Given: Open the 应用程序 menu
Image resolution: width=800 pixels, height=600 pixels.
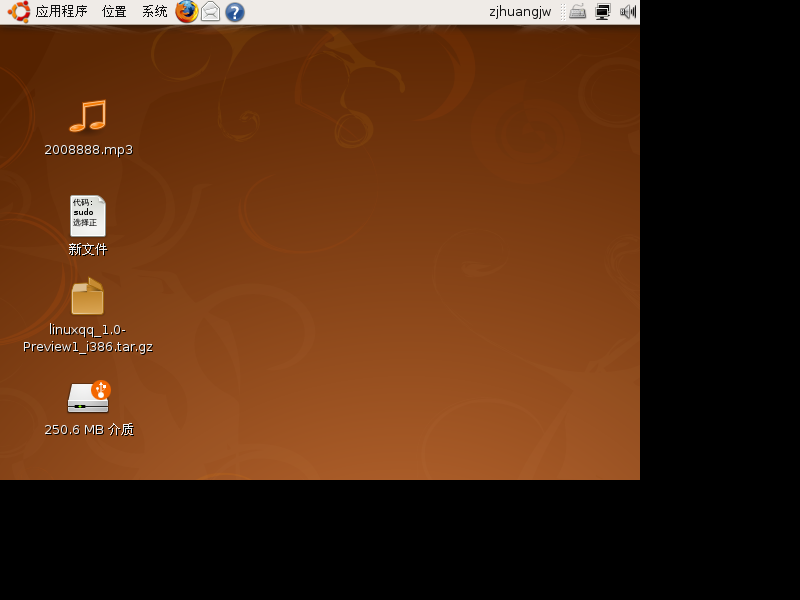Looking at the screenshot, I should pos(61,11).
